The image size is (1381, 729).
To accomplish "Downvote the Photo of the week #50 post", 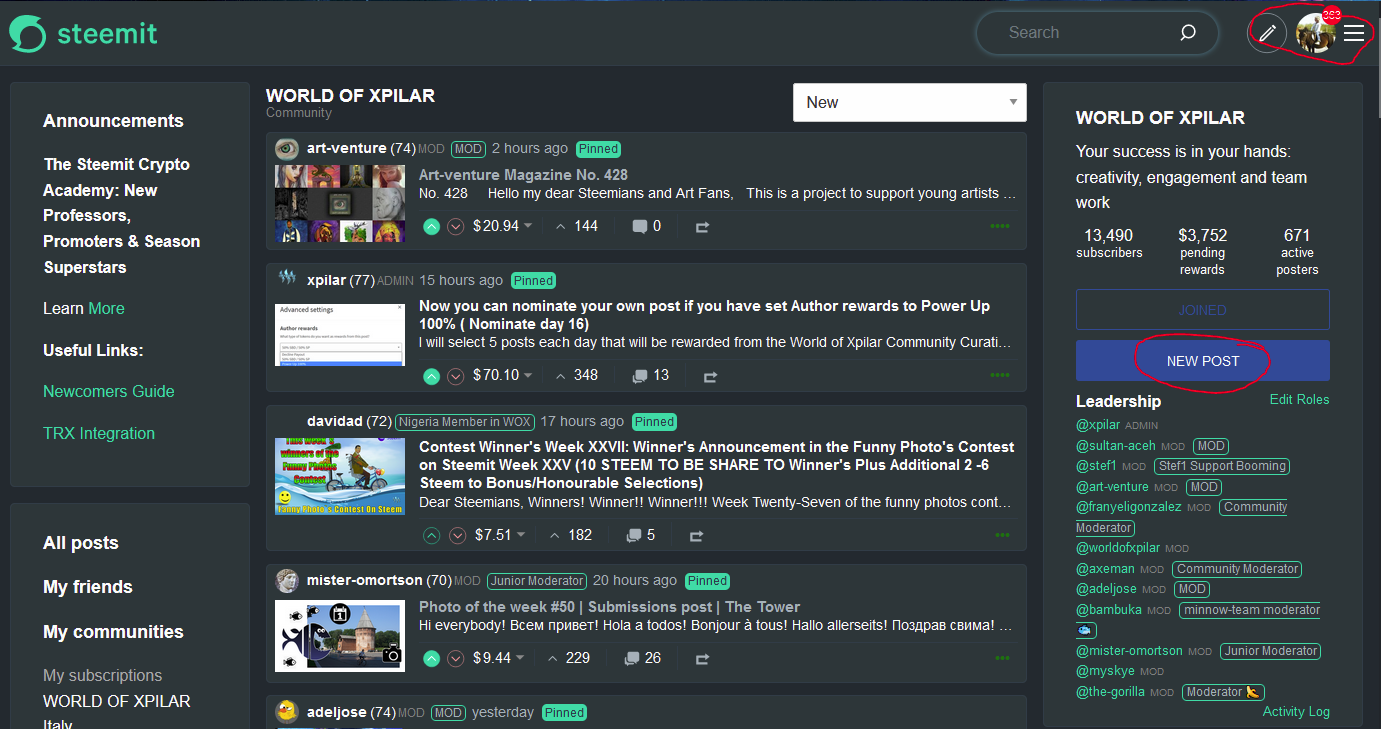I will [456, 658].
